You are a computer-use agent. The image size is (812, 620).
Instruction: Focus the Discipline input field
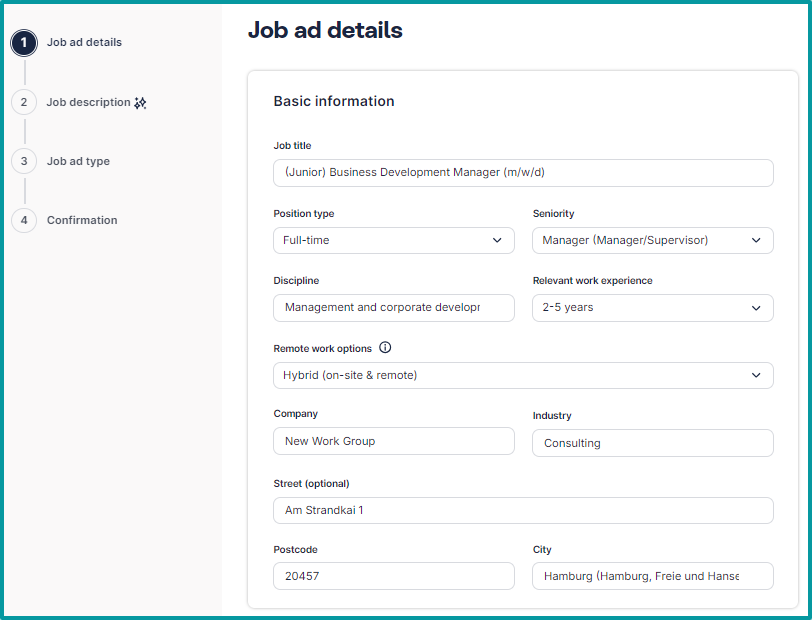coord(393,308)
